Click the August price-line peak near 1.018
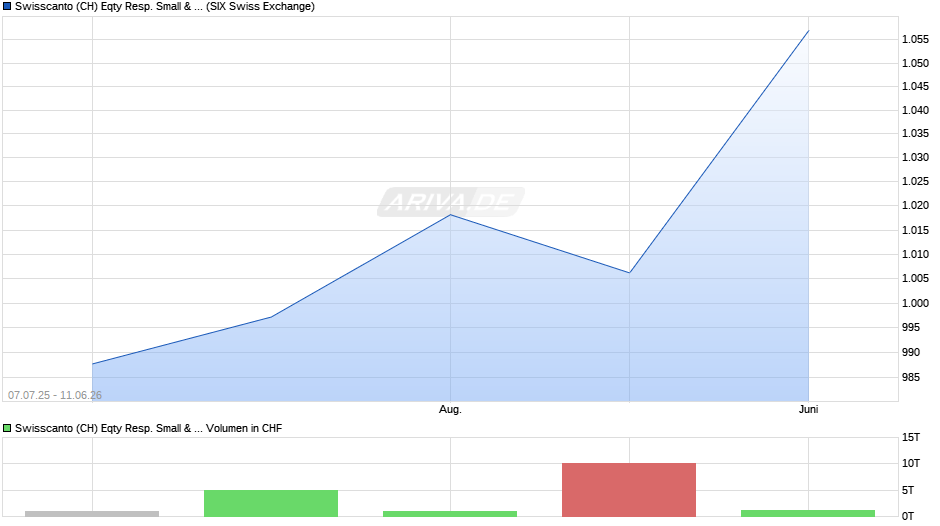Screen dimensions: 940x526 coord(450,215)
